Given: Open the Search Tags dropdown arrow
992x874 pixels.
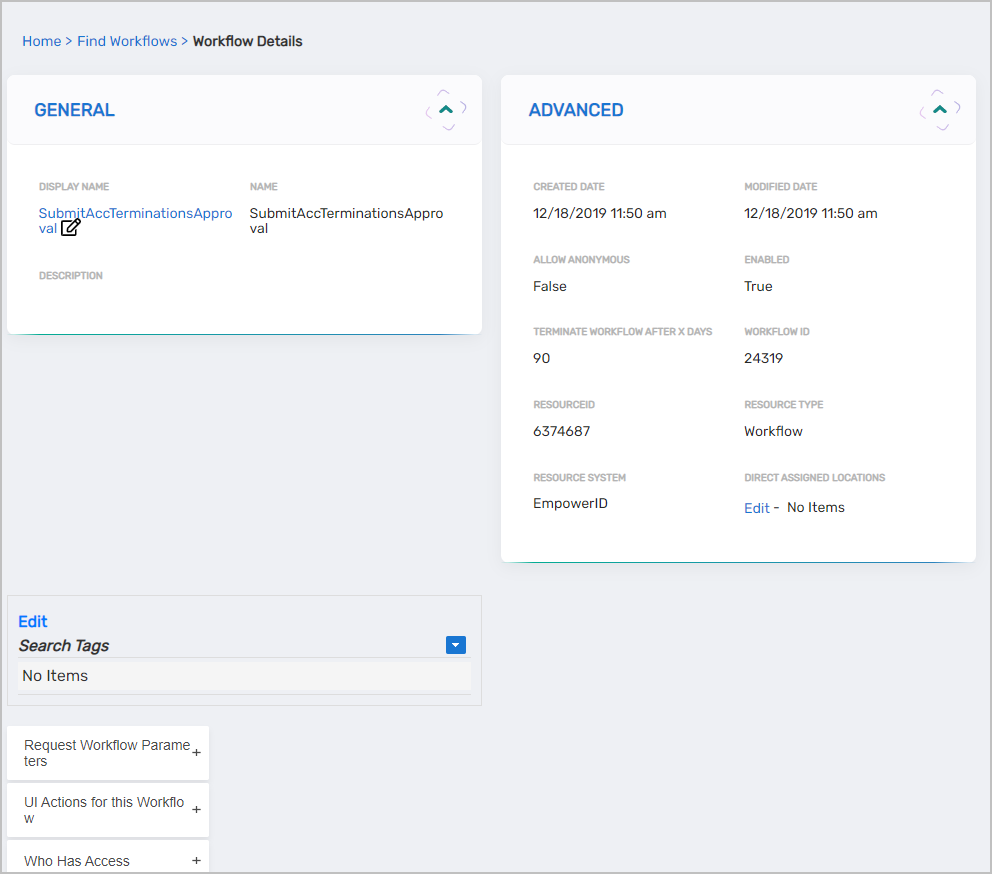Looking at the screenshot, I should (x=456, y=646).
